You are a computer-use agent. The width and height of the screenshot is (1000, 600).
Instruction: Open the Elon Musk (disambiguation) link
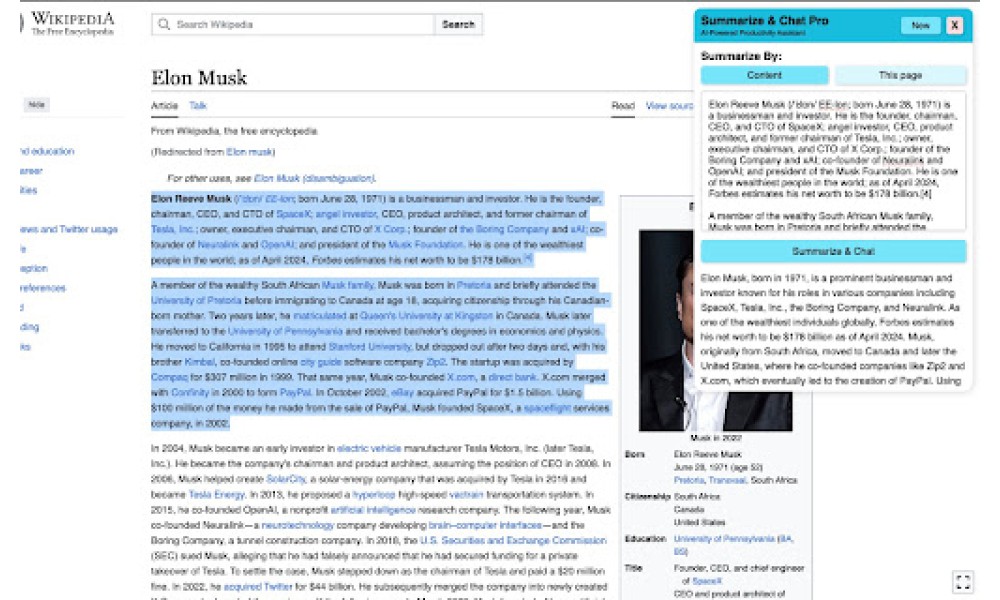[314, 179]
